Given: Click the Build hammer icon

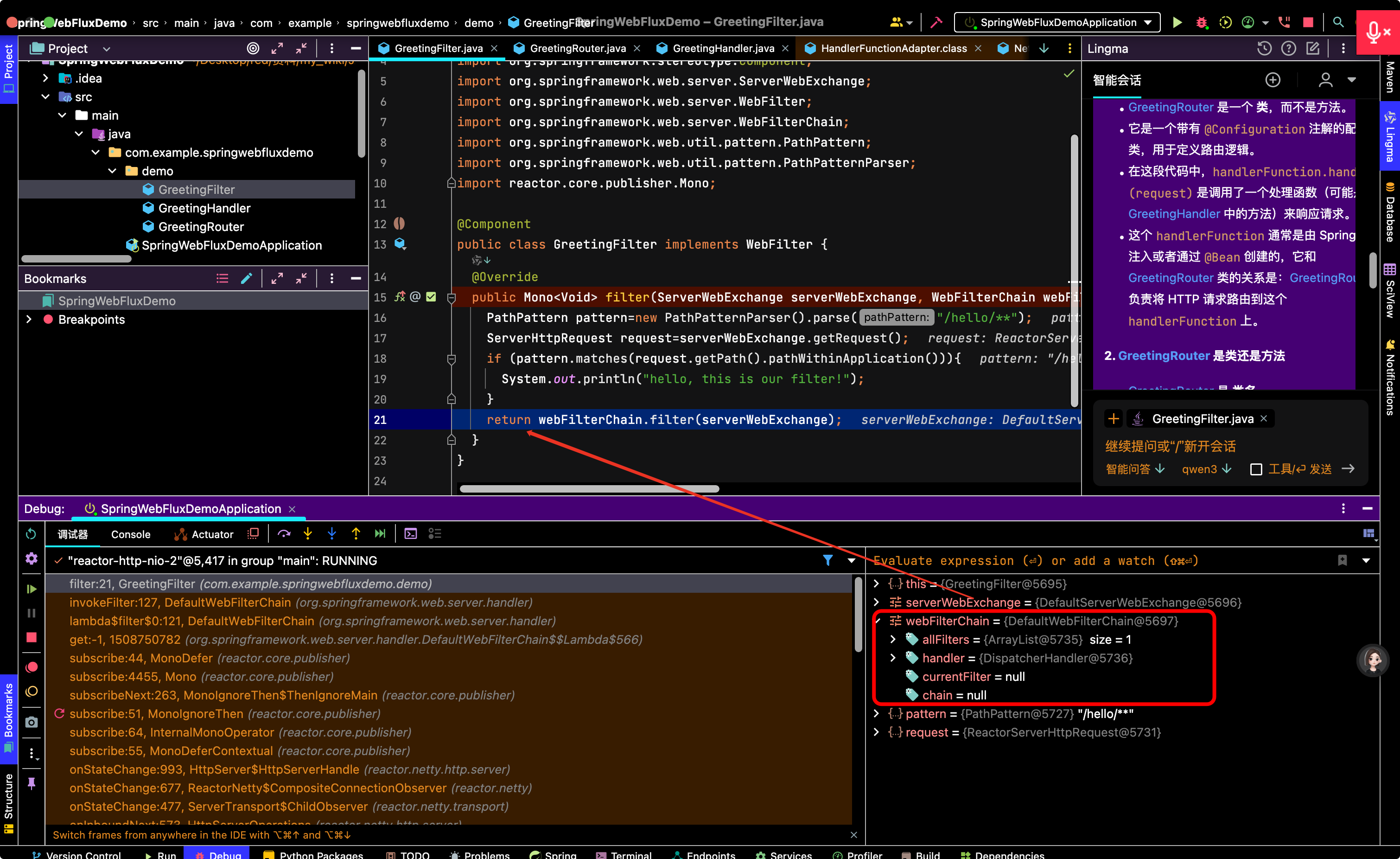Looking at the screenshot, I should click(936, 22).
